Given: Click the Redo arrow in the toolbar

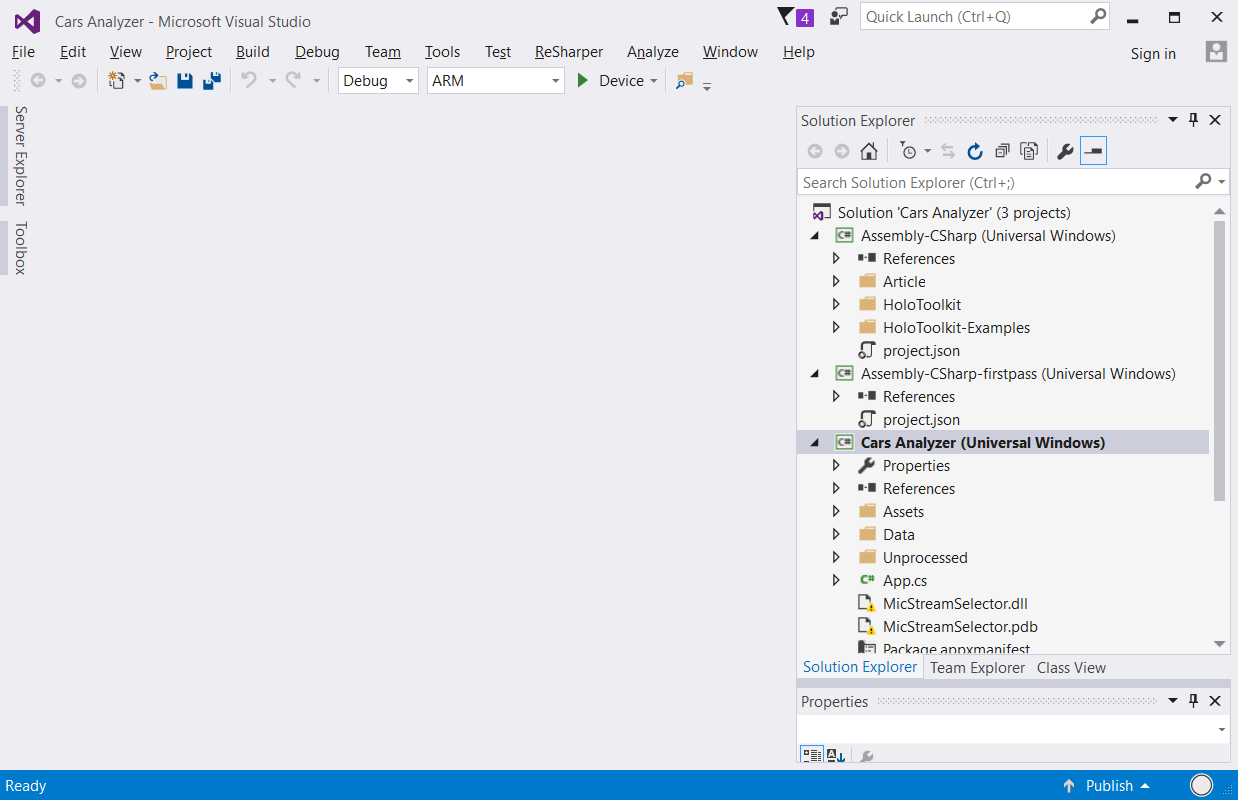Looking at the screenshot, I should click(x=293, y=80).
